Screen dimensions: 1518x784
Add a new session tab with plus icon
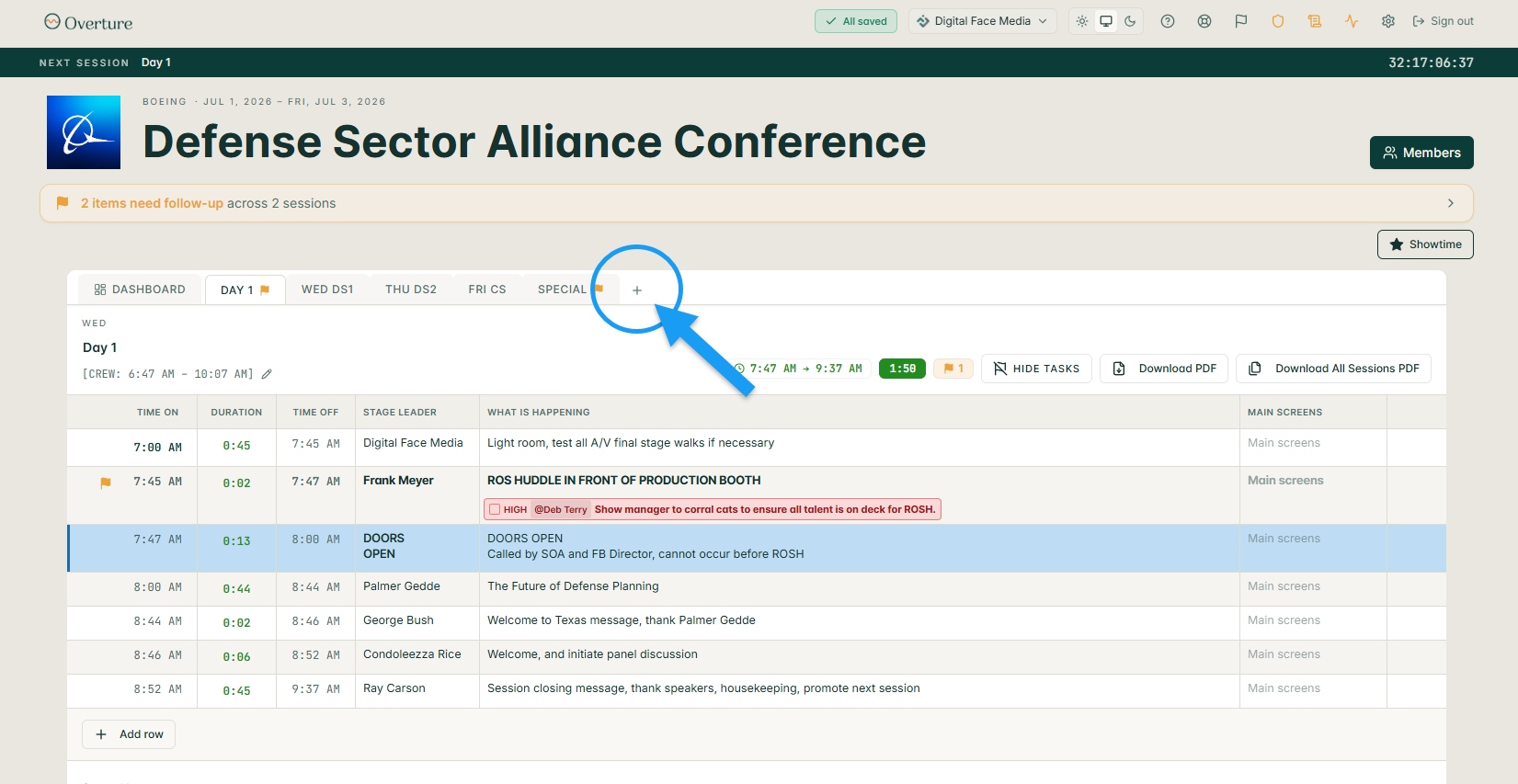pyautogui.click(x=637, y=290)
